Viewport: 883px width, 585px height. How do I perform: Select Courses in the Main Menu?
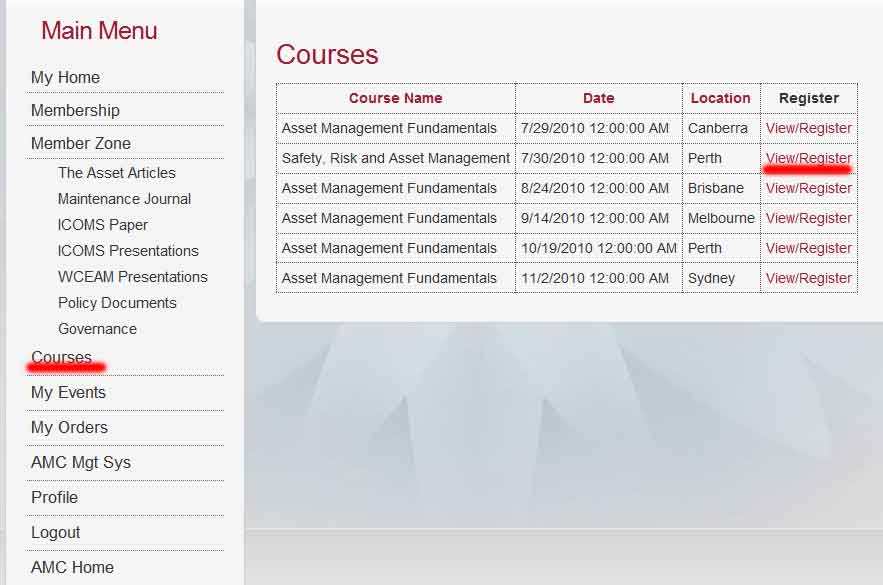coord(62,356)
